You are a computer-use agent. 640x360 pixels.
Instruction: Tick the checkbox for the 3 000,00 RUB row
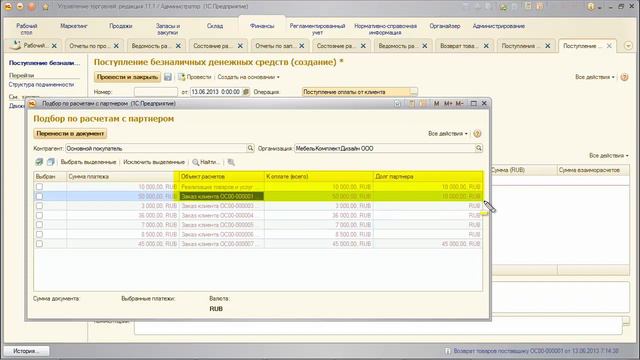coord(39,206)
